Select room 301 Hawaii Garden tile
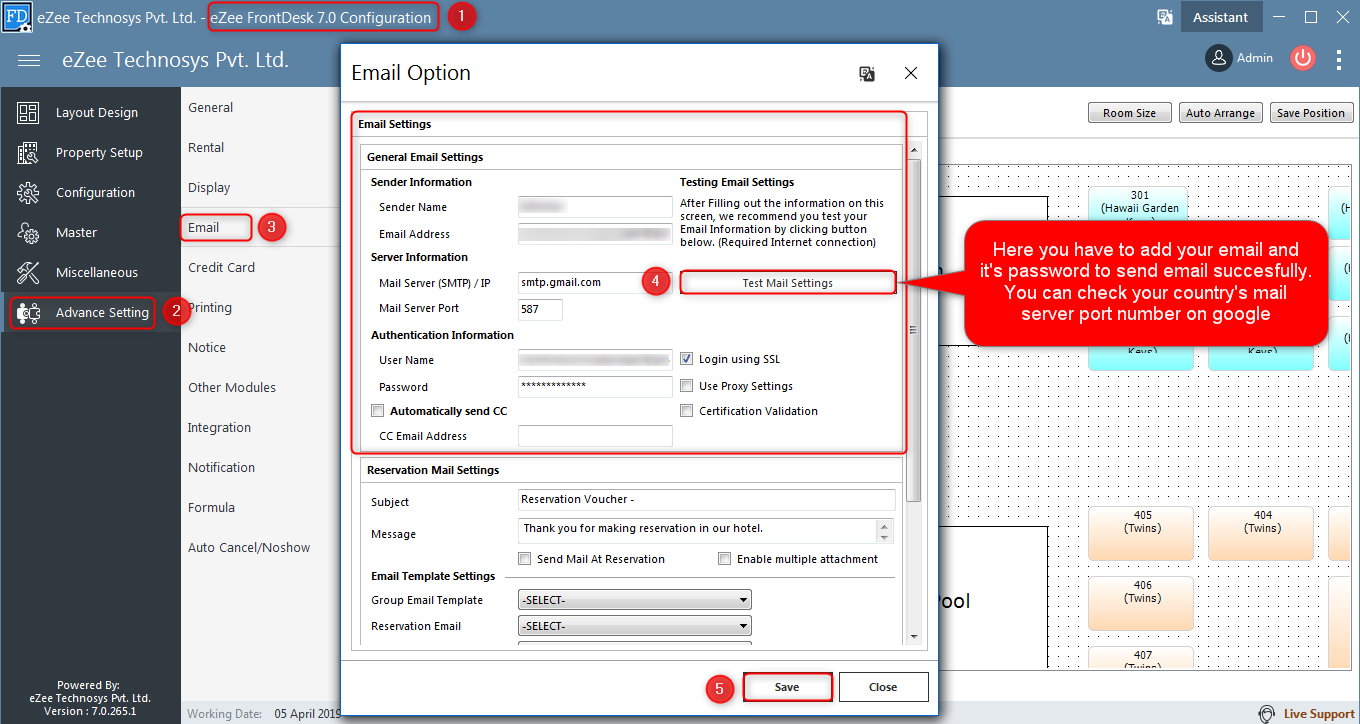 pyautogui.click(x=1139, y=206)
